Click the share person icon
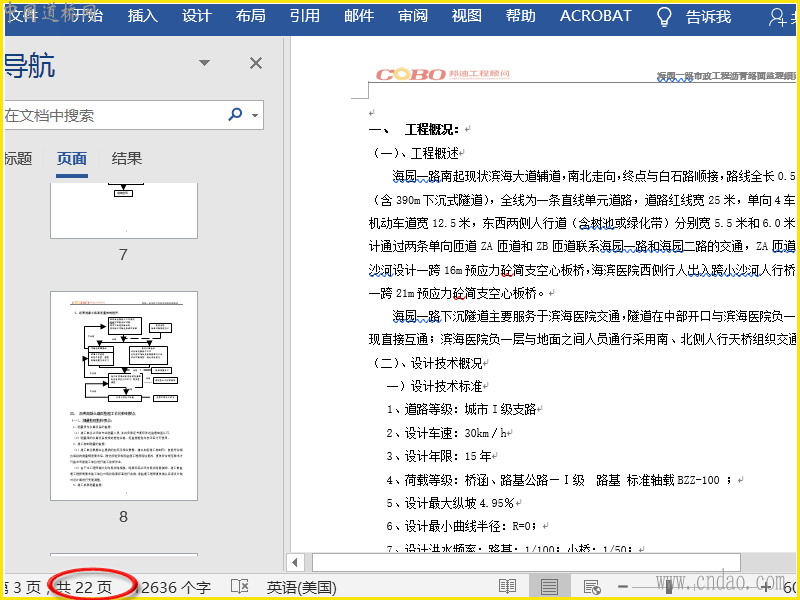This screenshot has width=800, height=600. (x=777, y=17)
